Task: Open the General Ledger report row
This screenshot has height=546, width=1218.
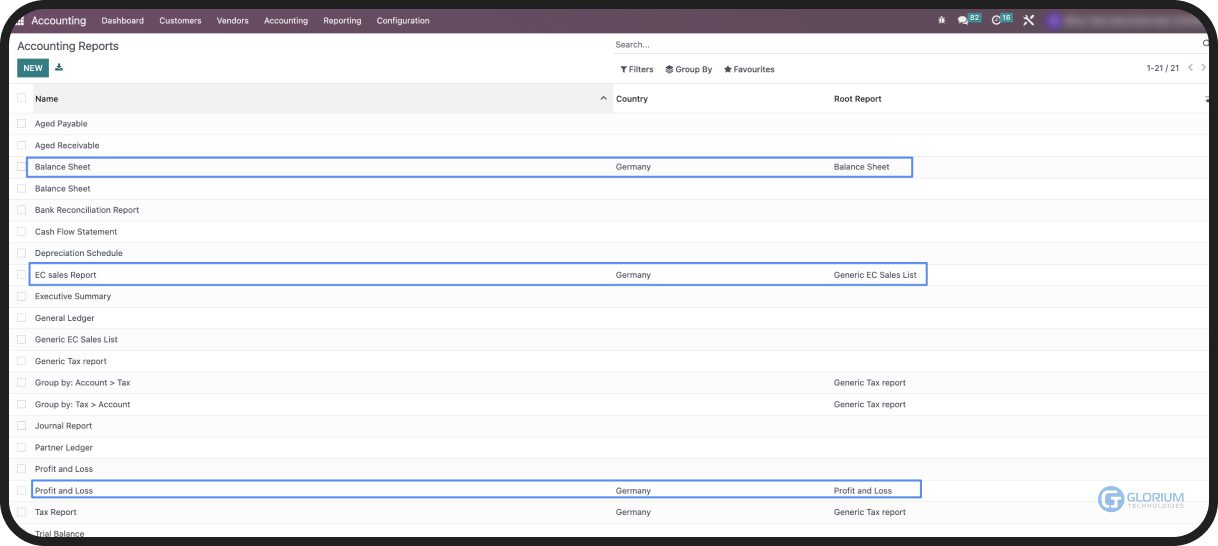Action: [65, 318]
